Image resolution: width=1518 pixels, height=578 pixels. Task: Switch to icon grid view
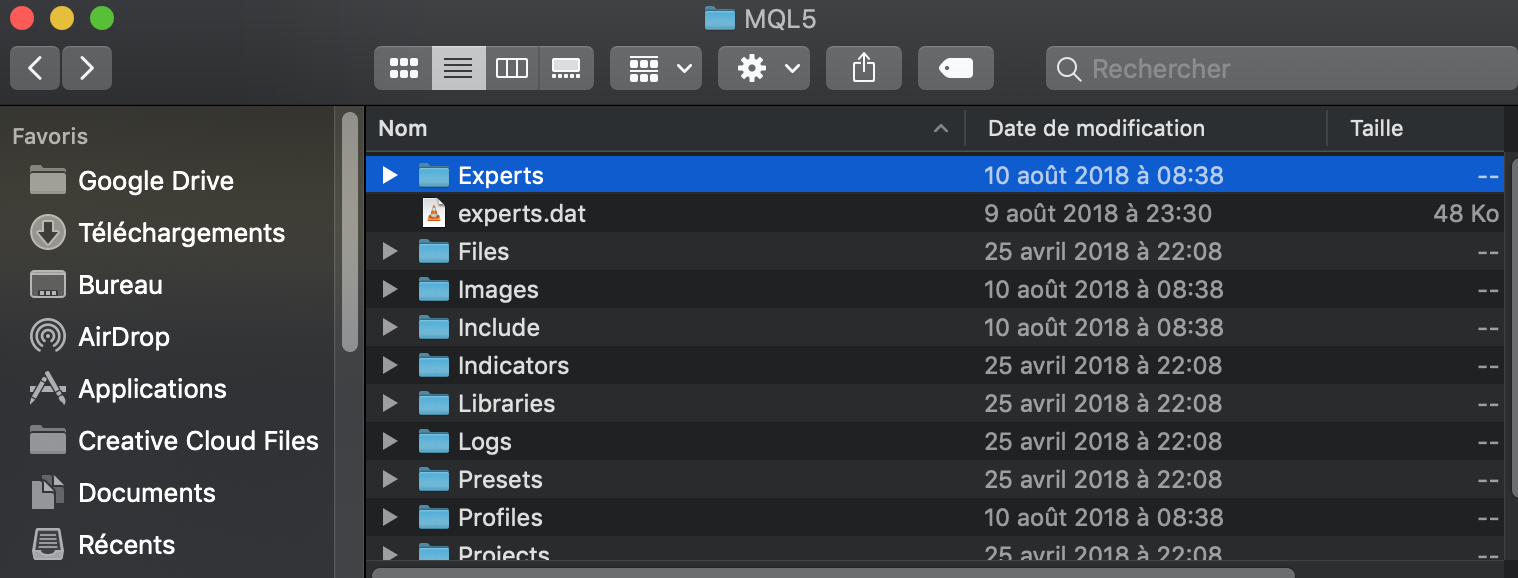[403, 68]
